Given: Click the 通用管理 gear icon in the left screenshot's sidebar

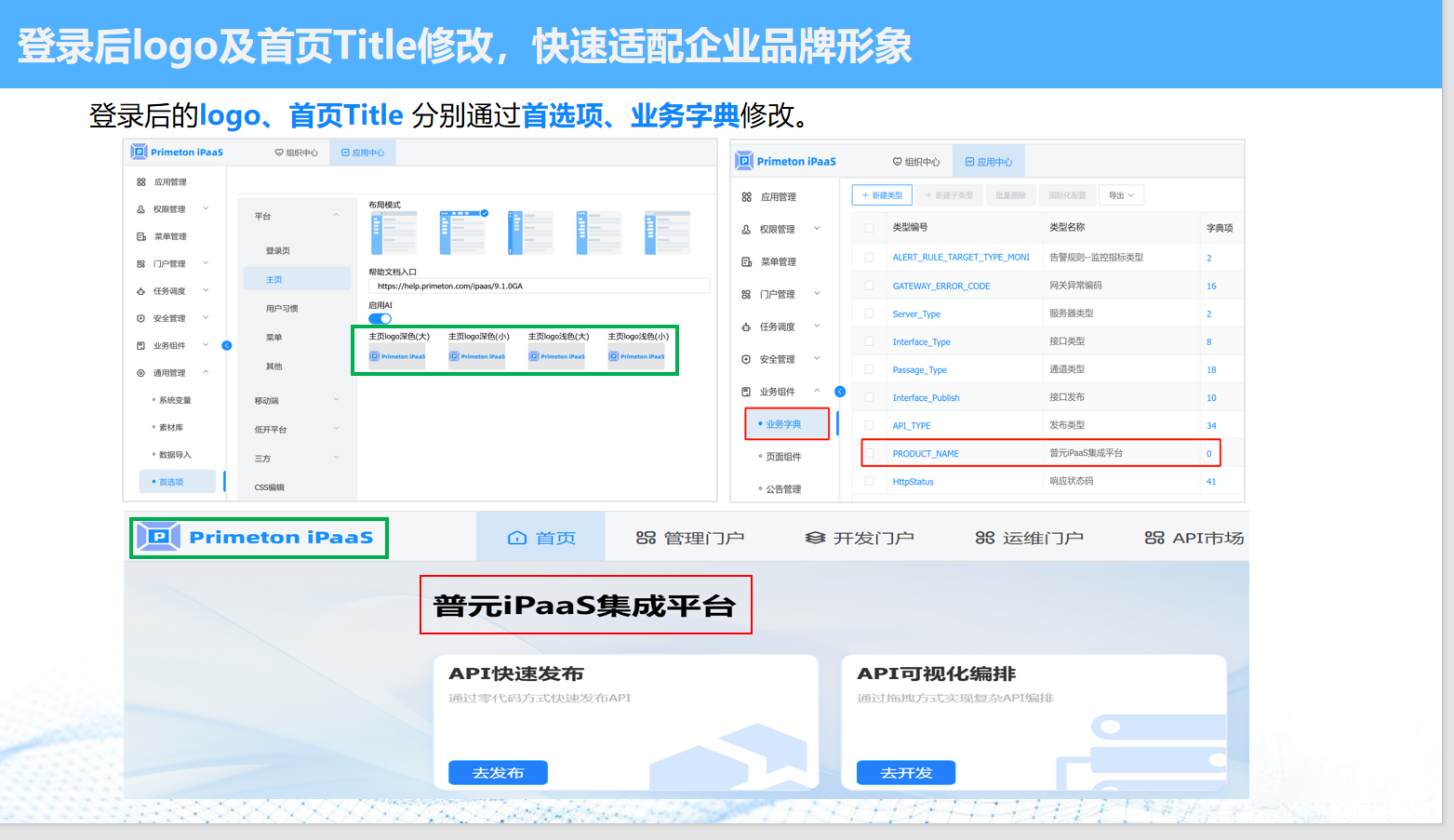Looking at the screenshot, I should point(141,373).
